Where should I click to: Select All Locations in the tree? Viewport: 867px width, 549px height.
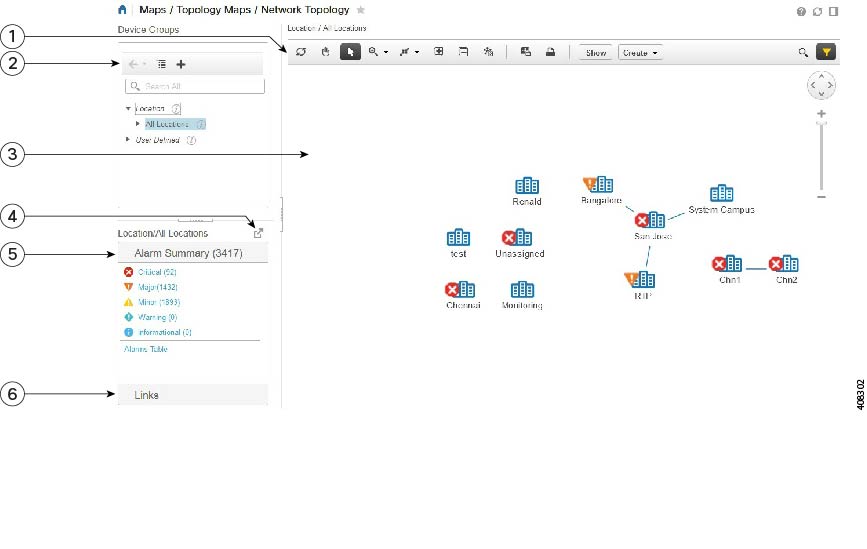click(167, 124)
